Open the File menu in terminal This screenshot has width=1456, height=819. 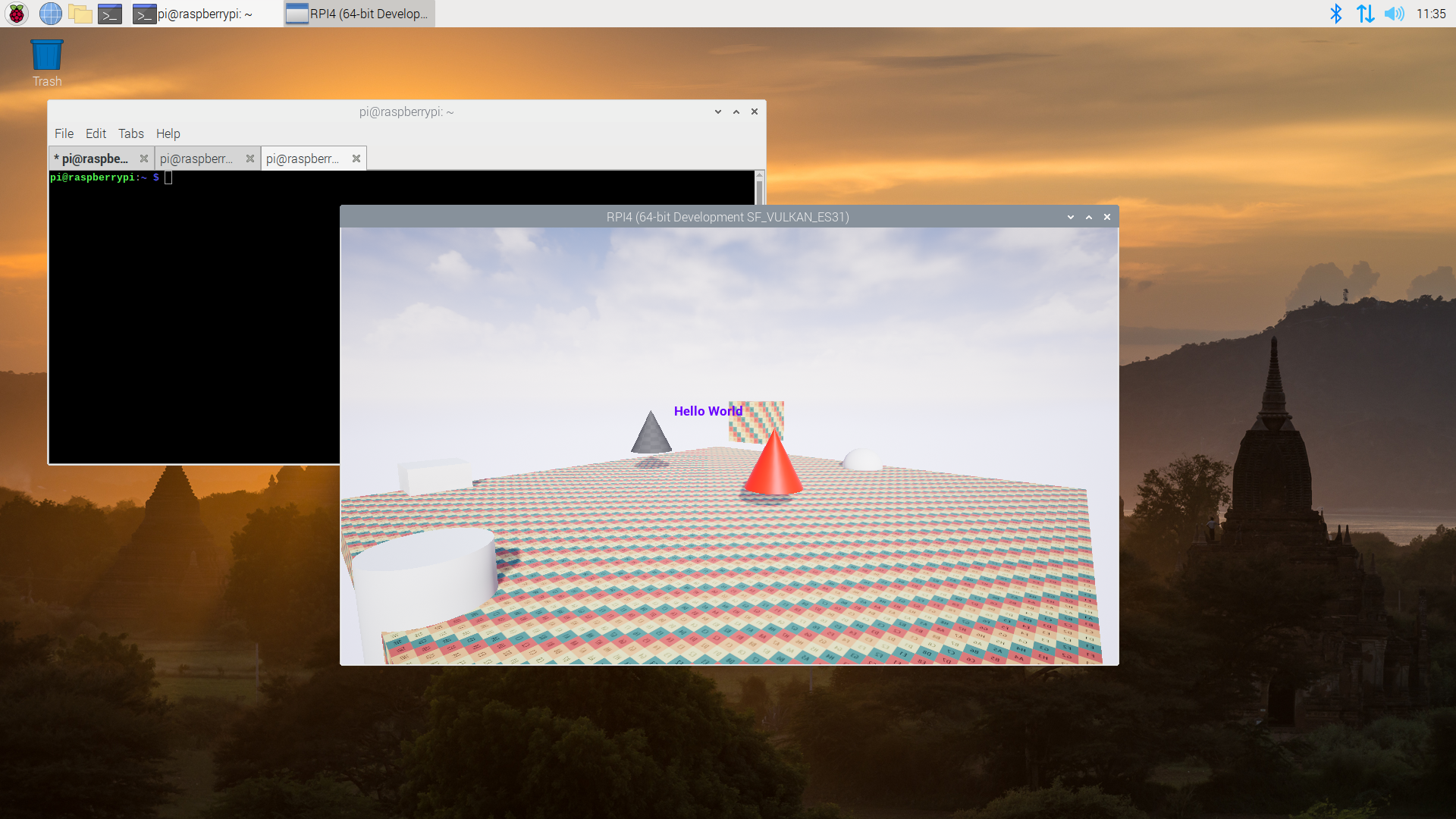(x=64, y=133)
